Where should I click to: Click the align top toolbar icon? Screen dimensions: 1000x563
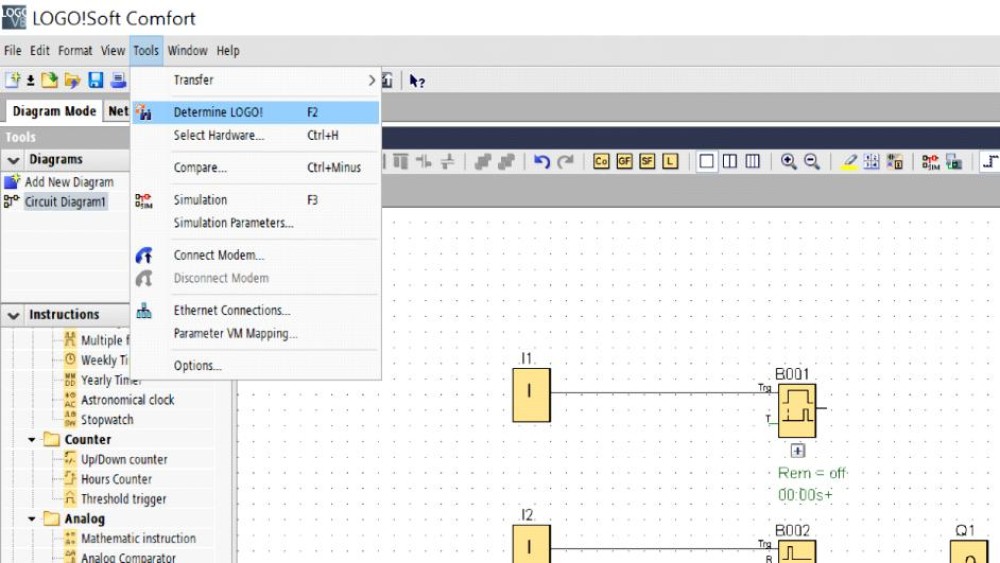(401, 161)
